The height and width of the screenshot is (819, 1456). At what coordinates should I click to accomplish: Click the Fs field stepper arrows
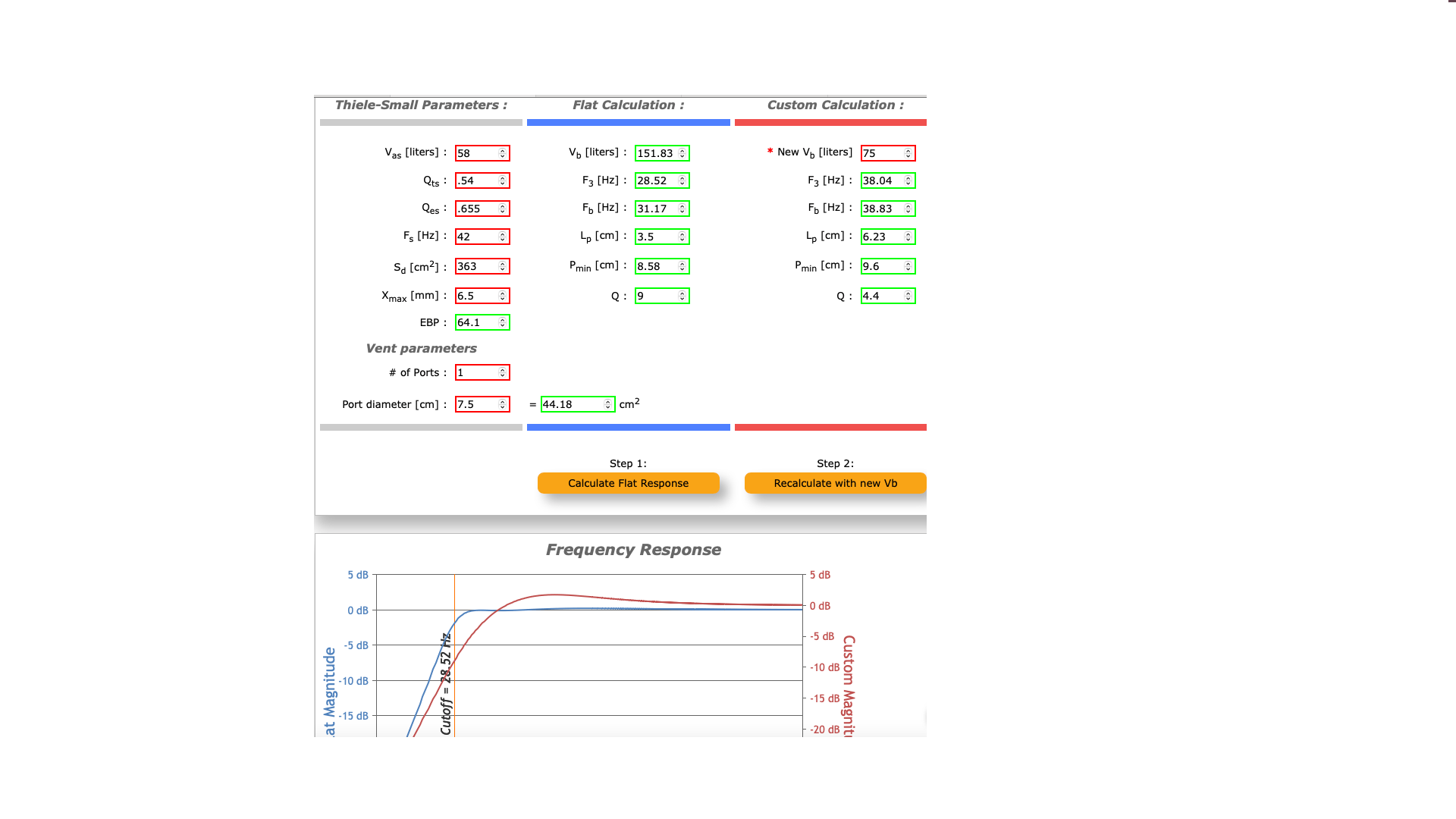[502, 237]
